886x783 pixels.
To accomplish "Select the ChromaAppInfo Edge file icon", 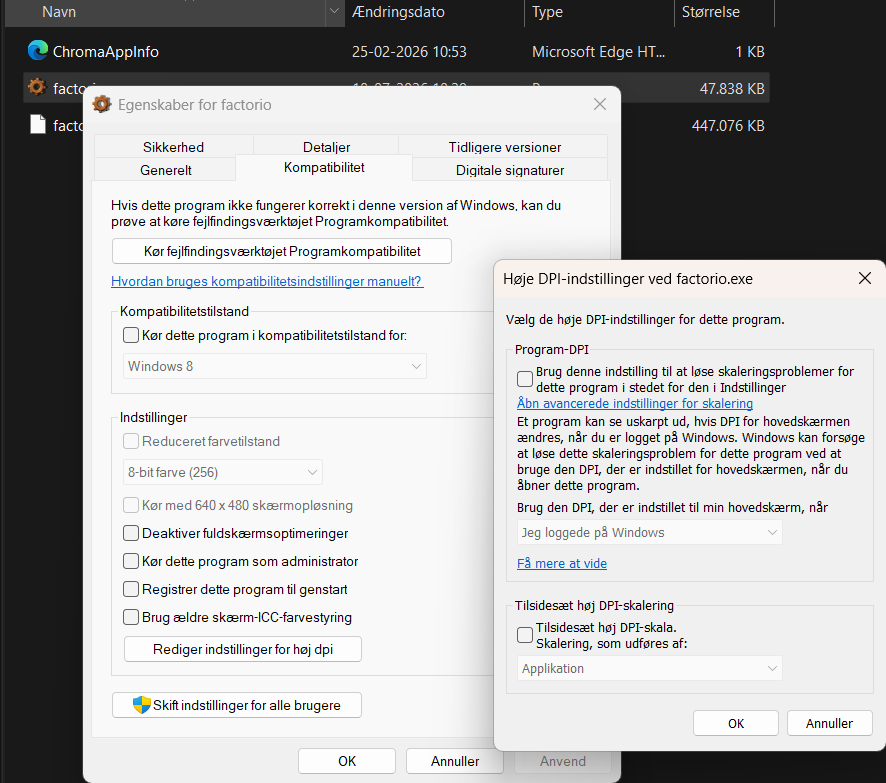I will [38, 51].
